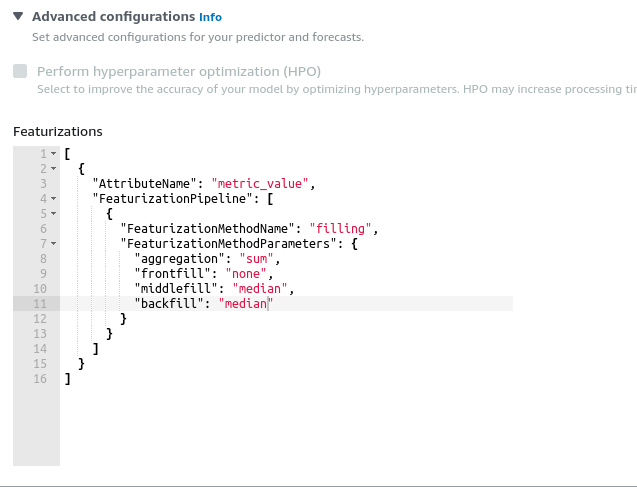
Task: Fold the code at line 1 arrow
Action: pyautogui.click(x=54, y=154)
